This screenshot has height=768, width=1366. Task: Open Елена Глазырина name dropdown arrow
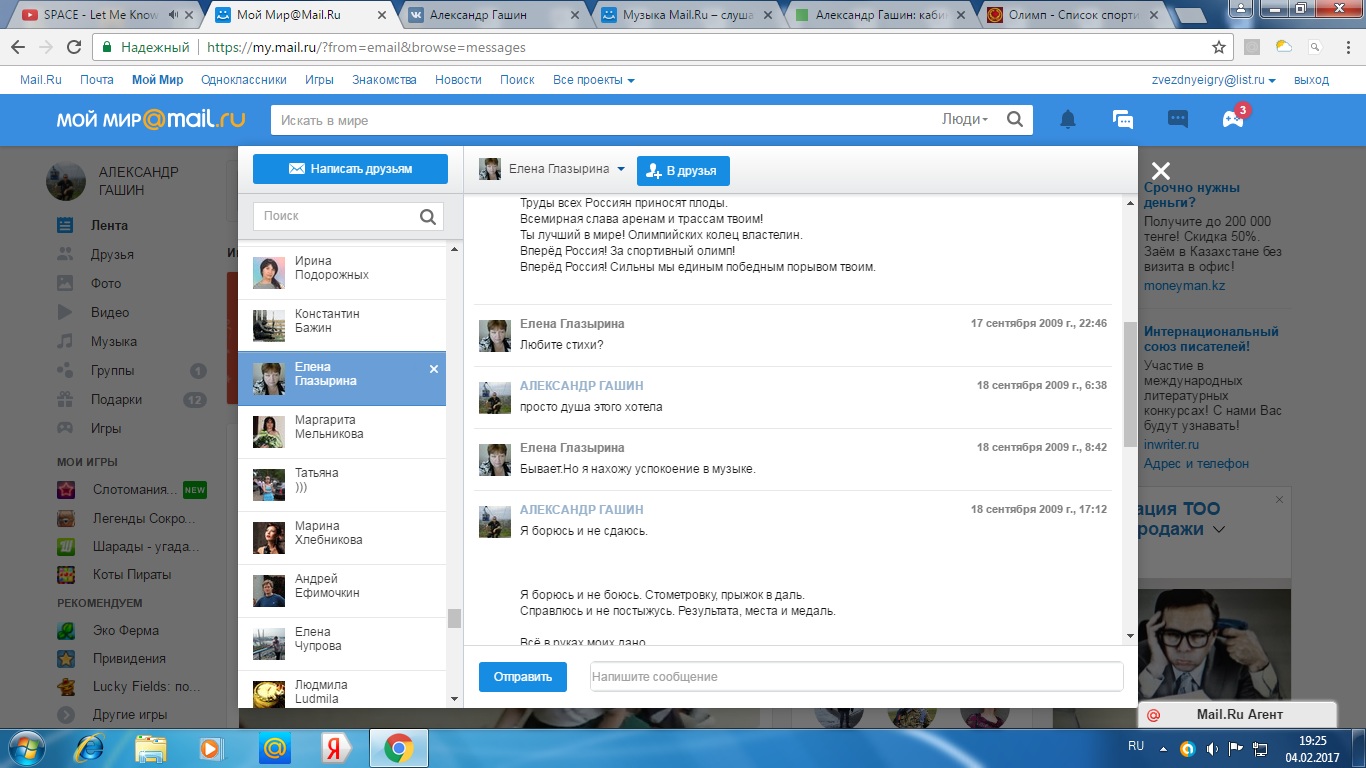(x=621, y=170)
